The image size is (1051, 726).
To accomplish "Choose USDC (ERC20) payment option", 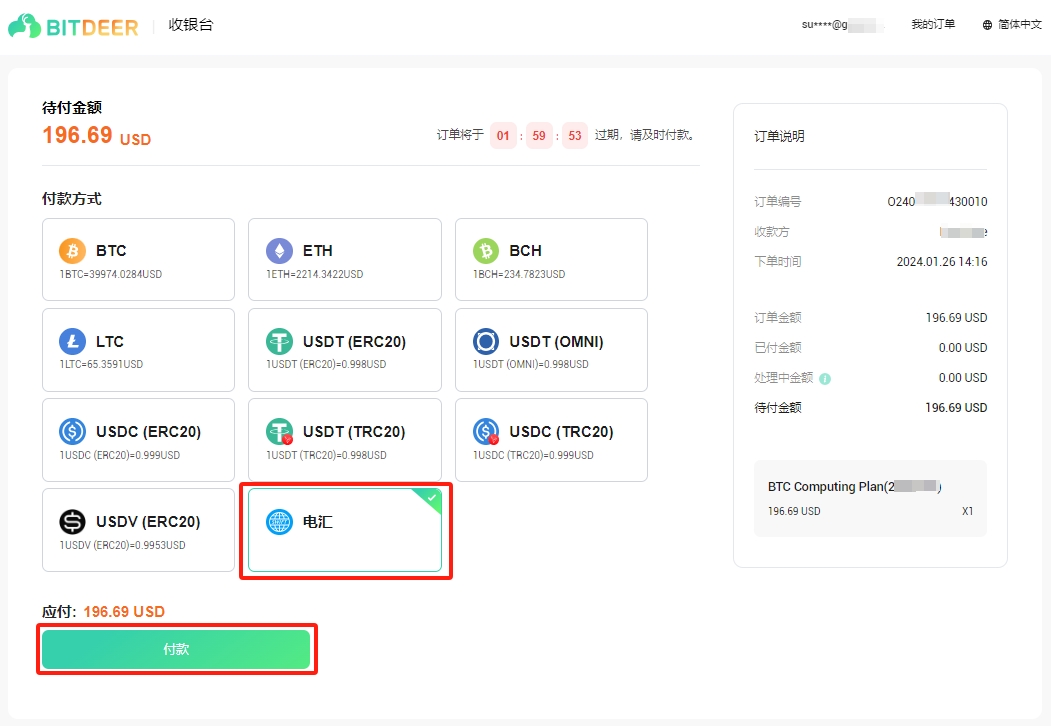I will click(138, 440).
